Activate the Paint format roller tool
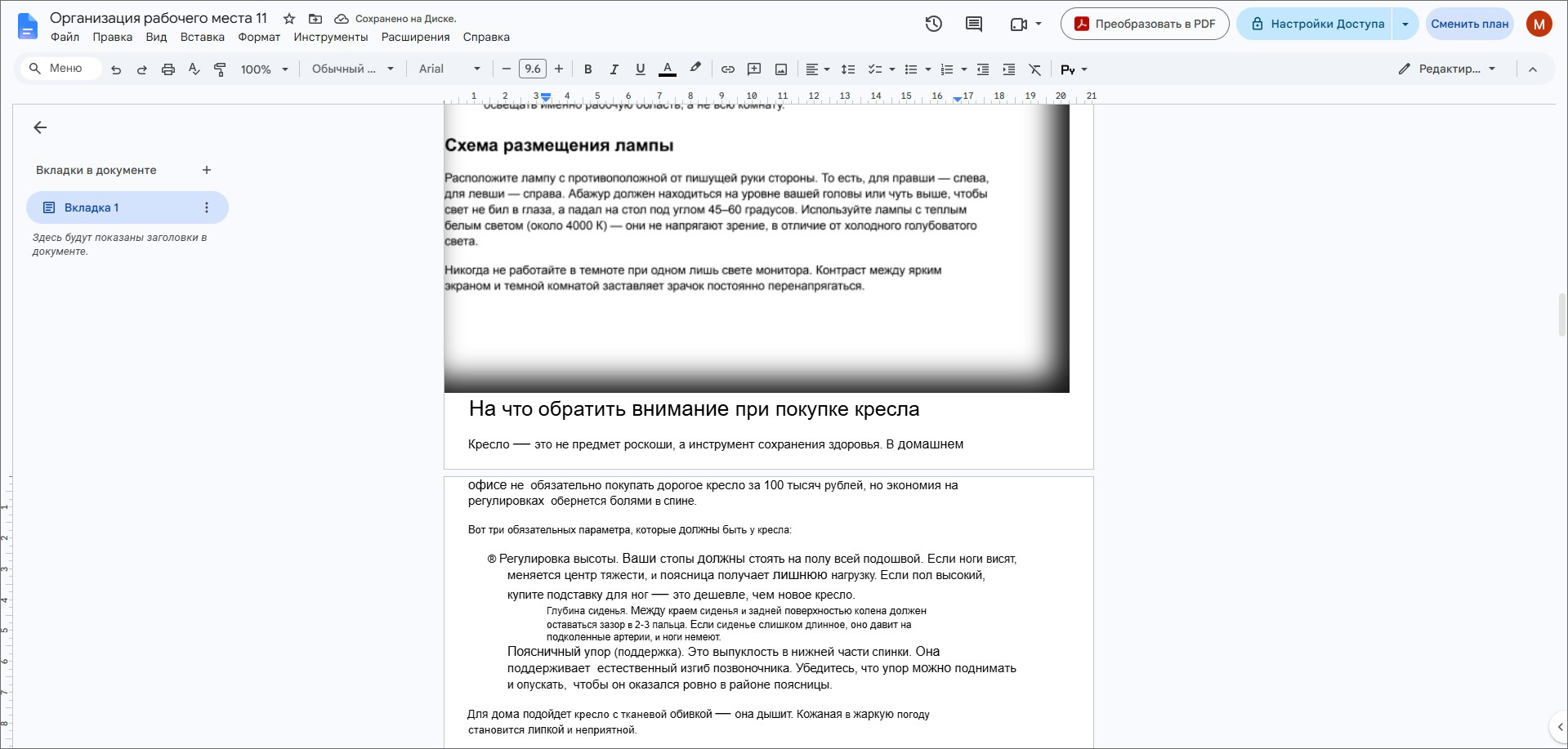The image size is (1568, 749). [x=220, y=69]
